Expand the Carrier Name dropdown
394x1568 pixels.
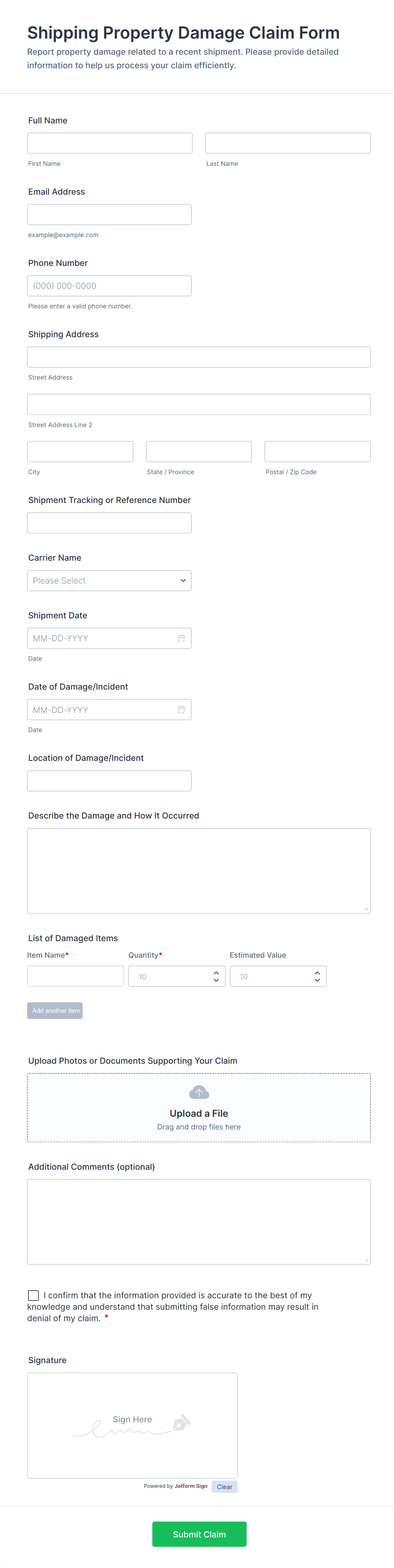(x=109, y=581)
